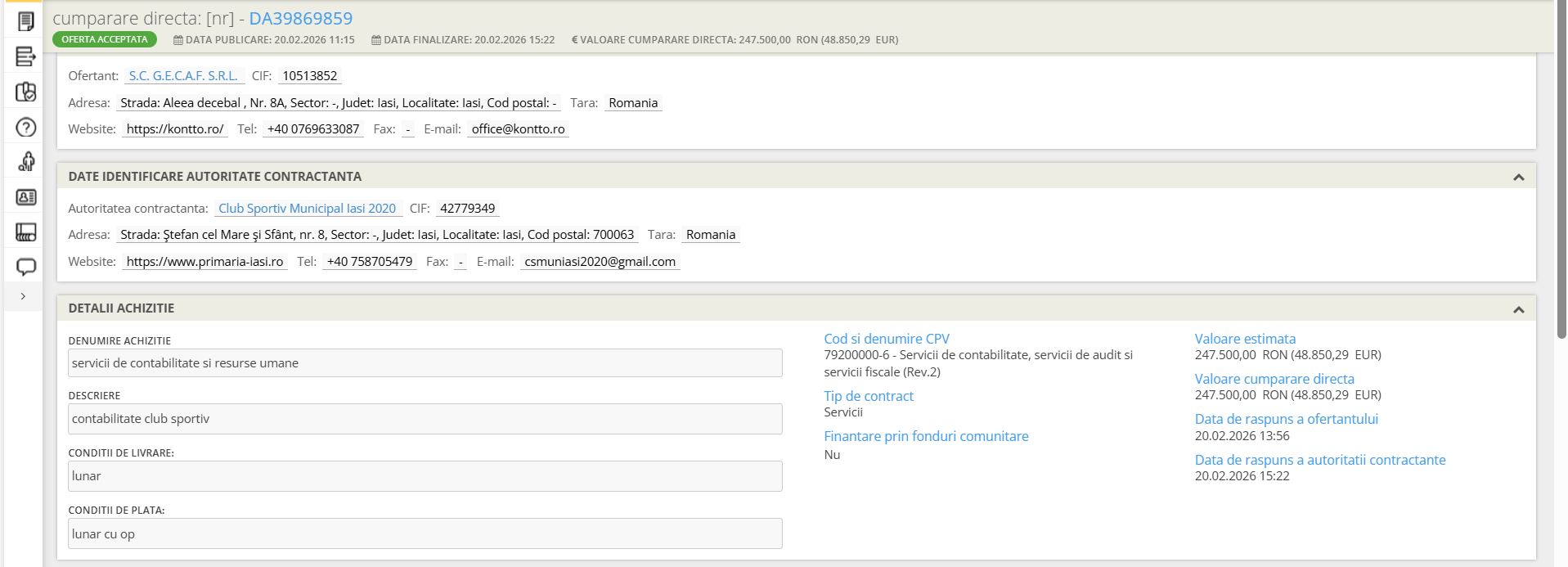
Task: Open the help question mark icon
Action: [x=25, y=127]
